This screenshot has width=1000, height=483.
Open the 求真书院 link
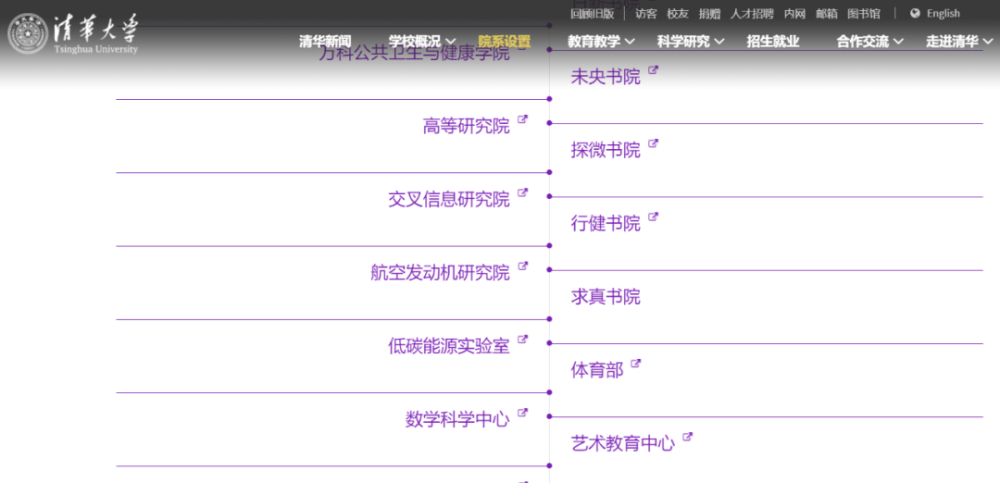605,298
